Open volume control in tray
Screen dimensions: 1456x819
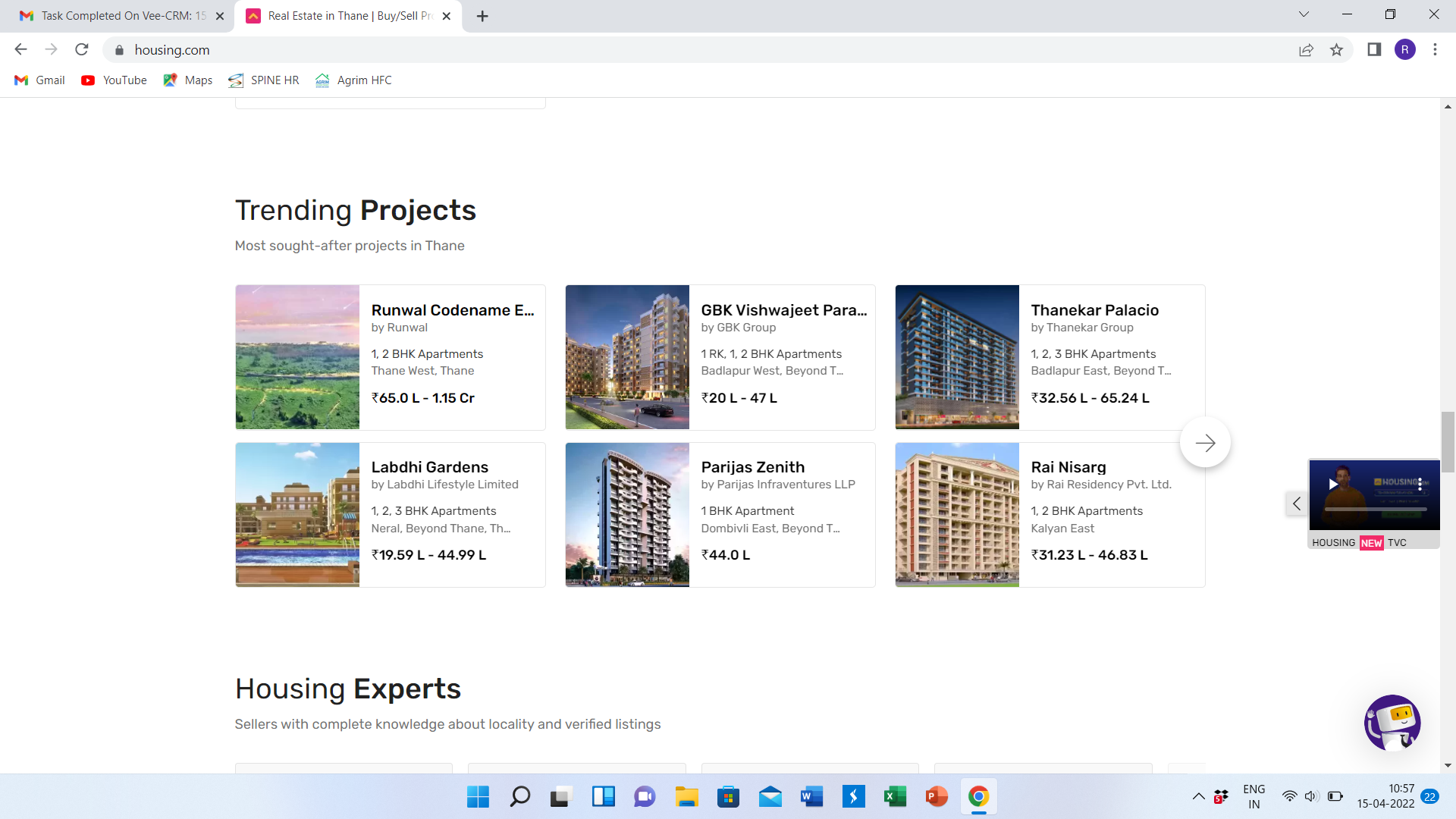(1311, 796)
